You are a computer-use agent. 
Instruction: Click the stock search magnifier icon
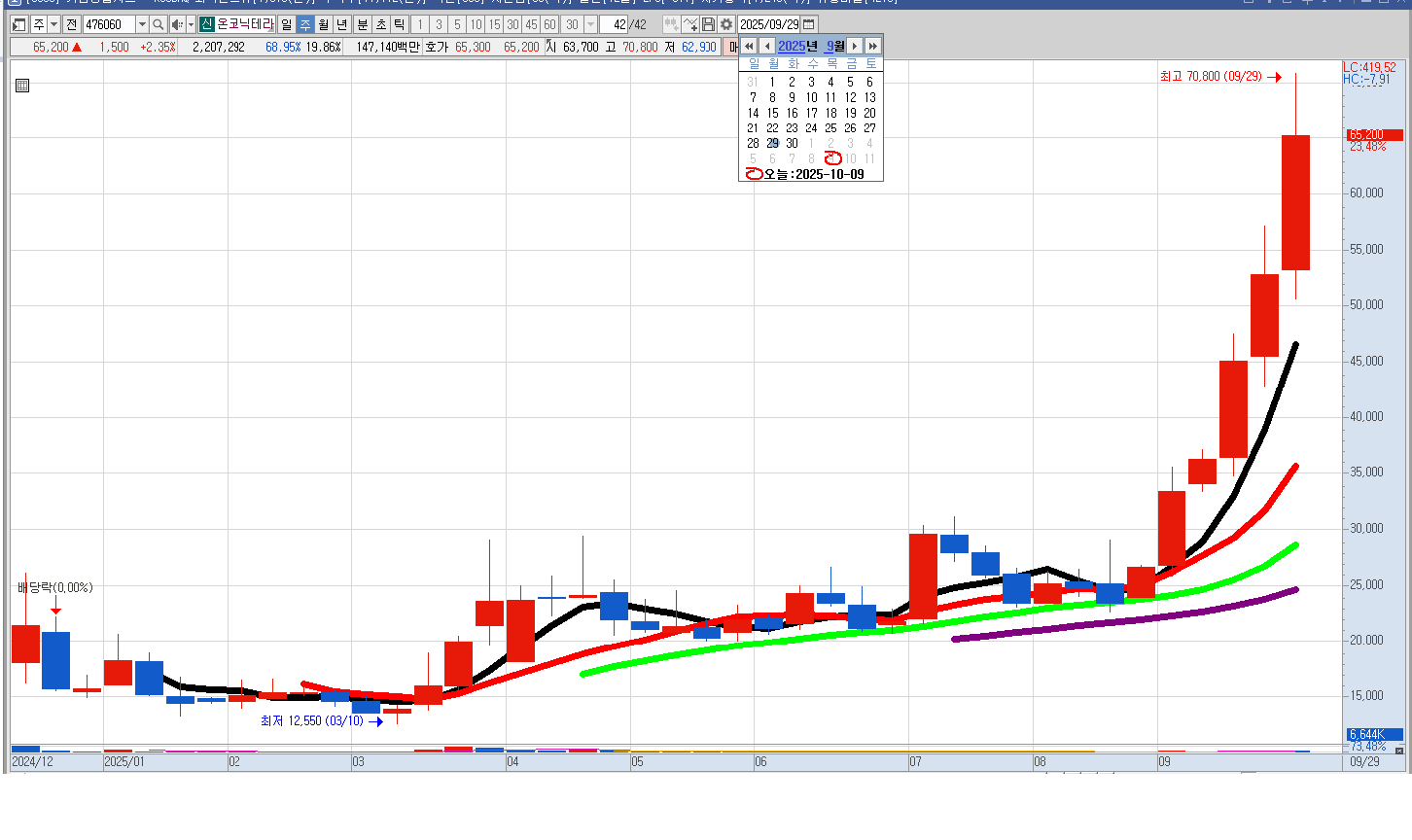click(158, 24)
